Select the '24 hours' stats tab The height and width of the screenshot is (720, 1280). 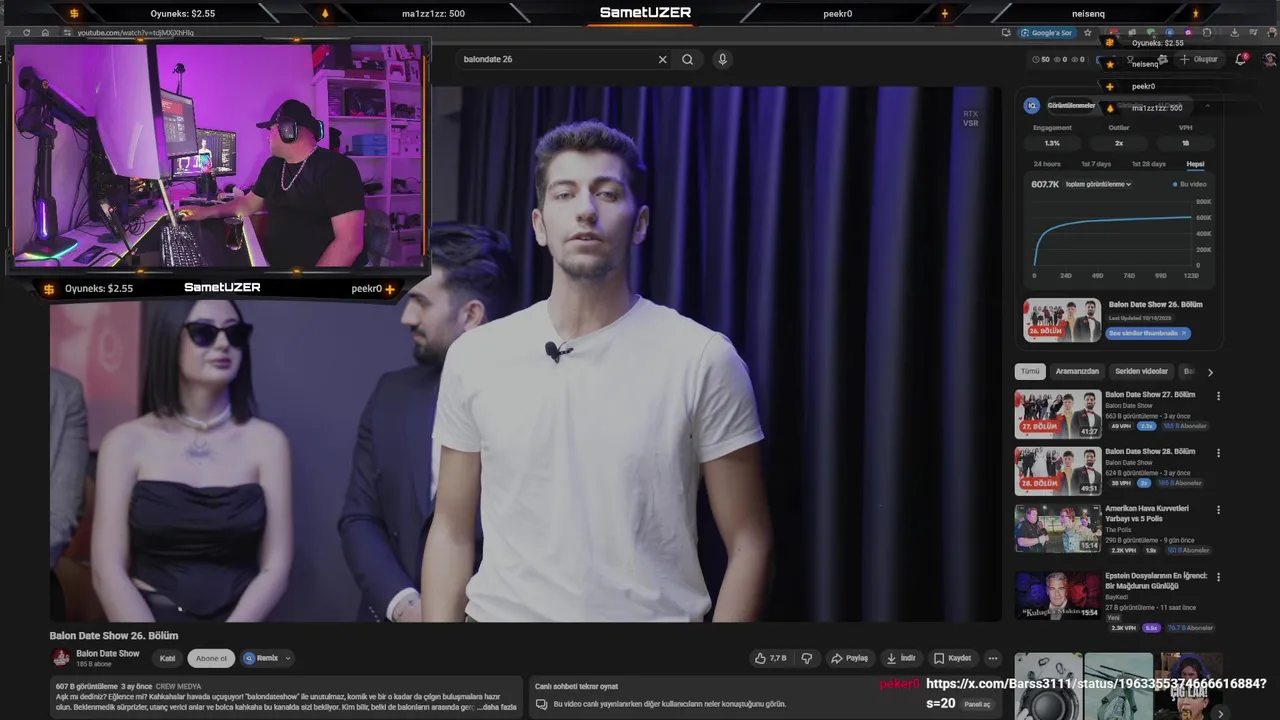(1047, 164)
